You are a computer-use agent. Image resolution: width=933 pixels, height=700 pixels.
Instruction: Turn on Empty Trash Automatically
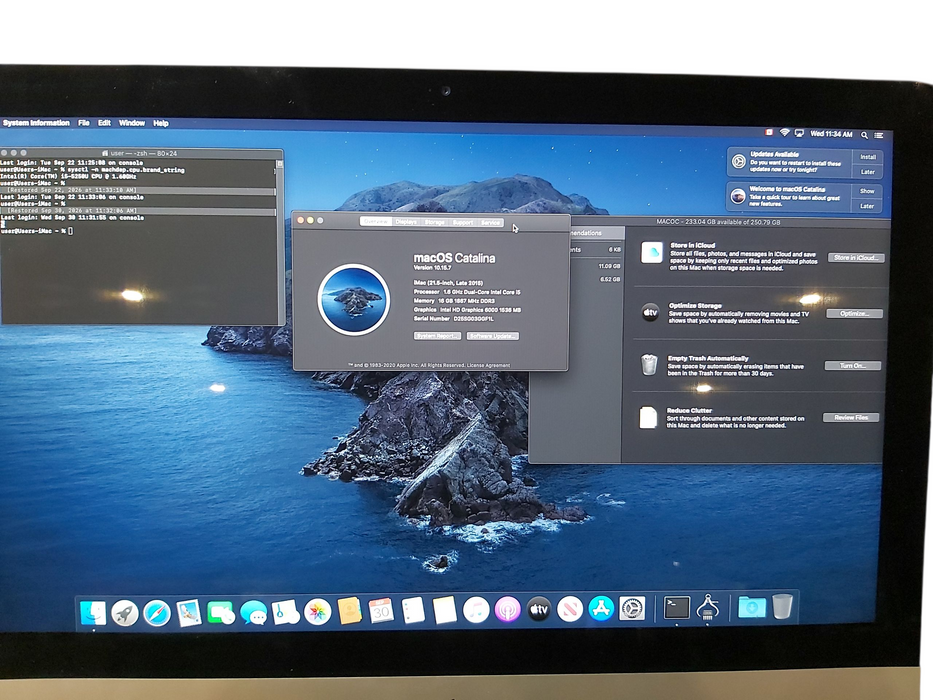(853, 365)
